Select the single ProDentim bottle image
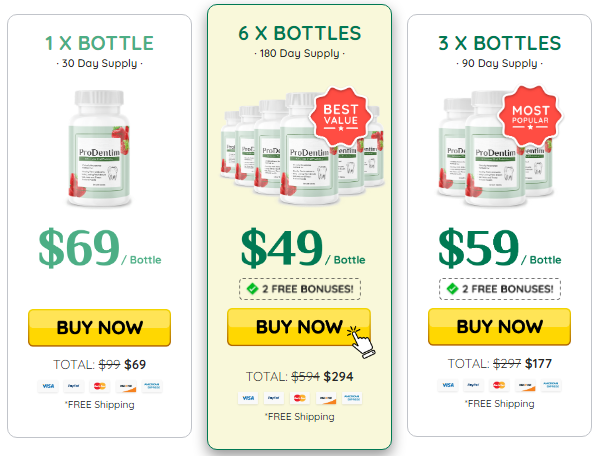The image size is (599, 456). tap(99, 148)
